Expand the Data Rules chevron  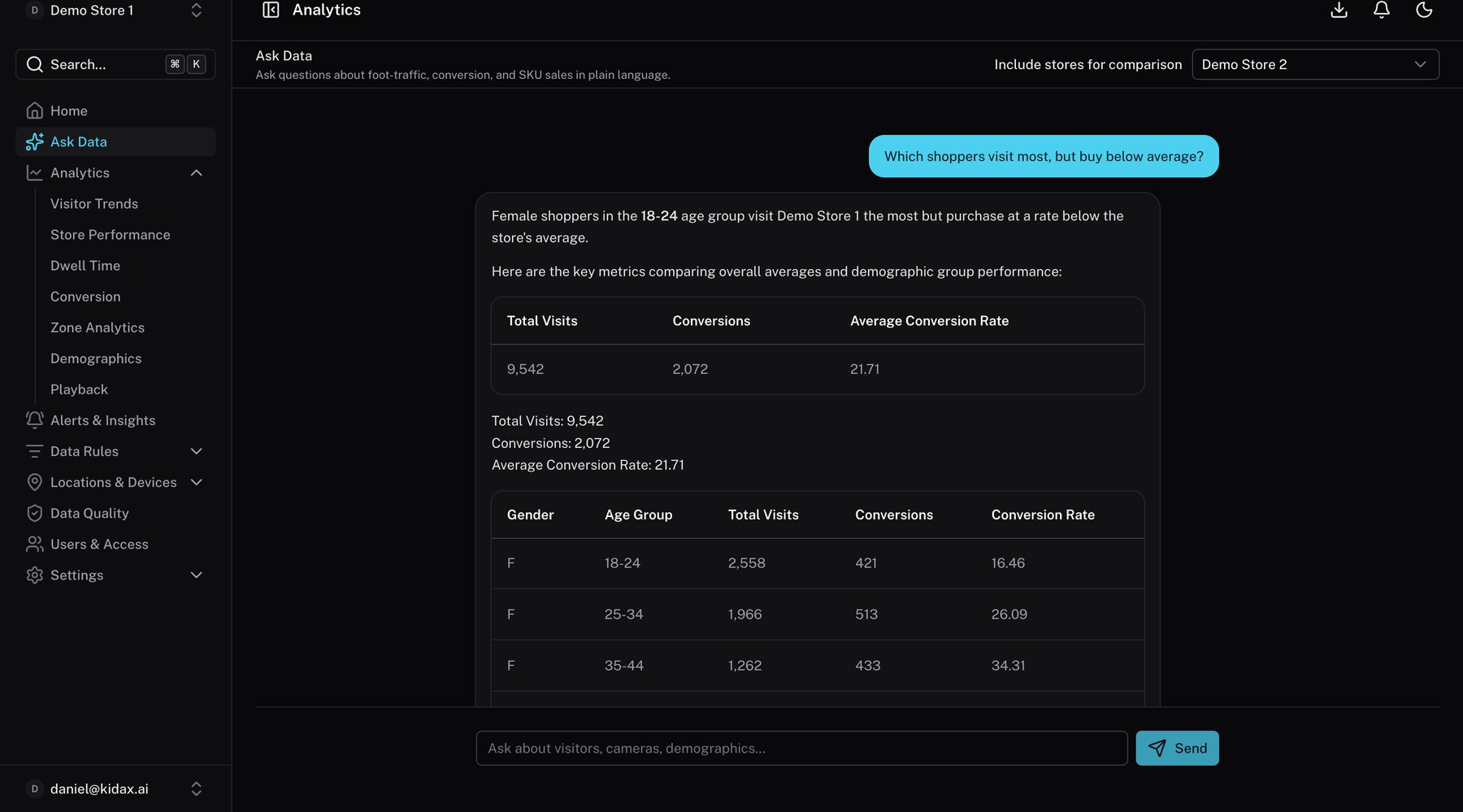click(x=196, y=451)
